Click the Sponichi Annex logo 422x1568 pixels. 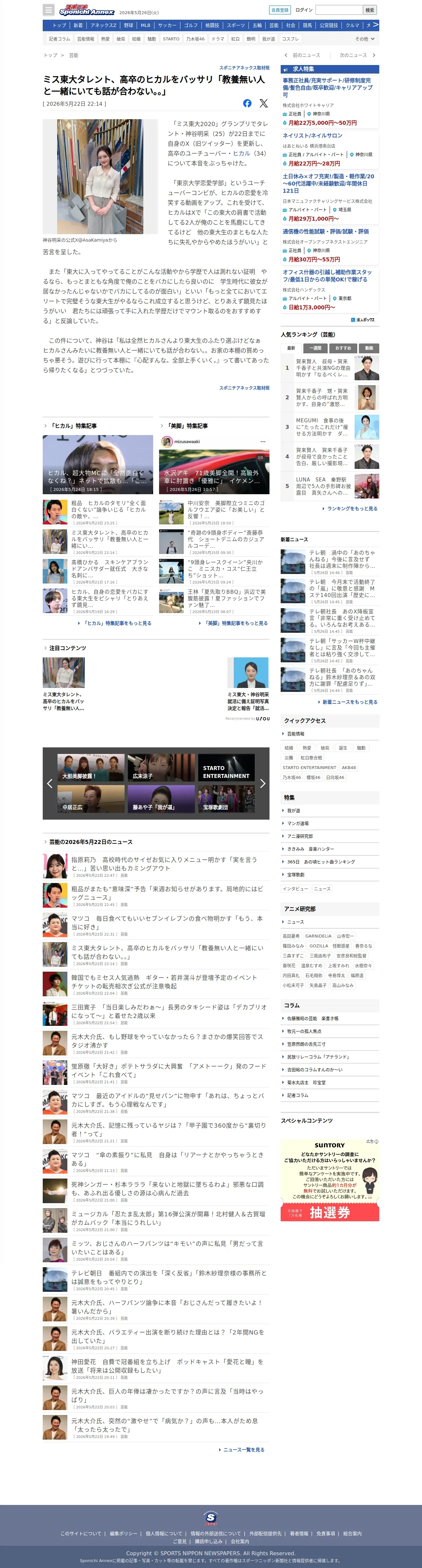[x=86, y=11]
